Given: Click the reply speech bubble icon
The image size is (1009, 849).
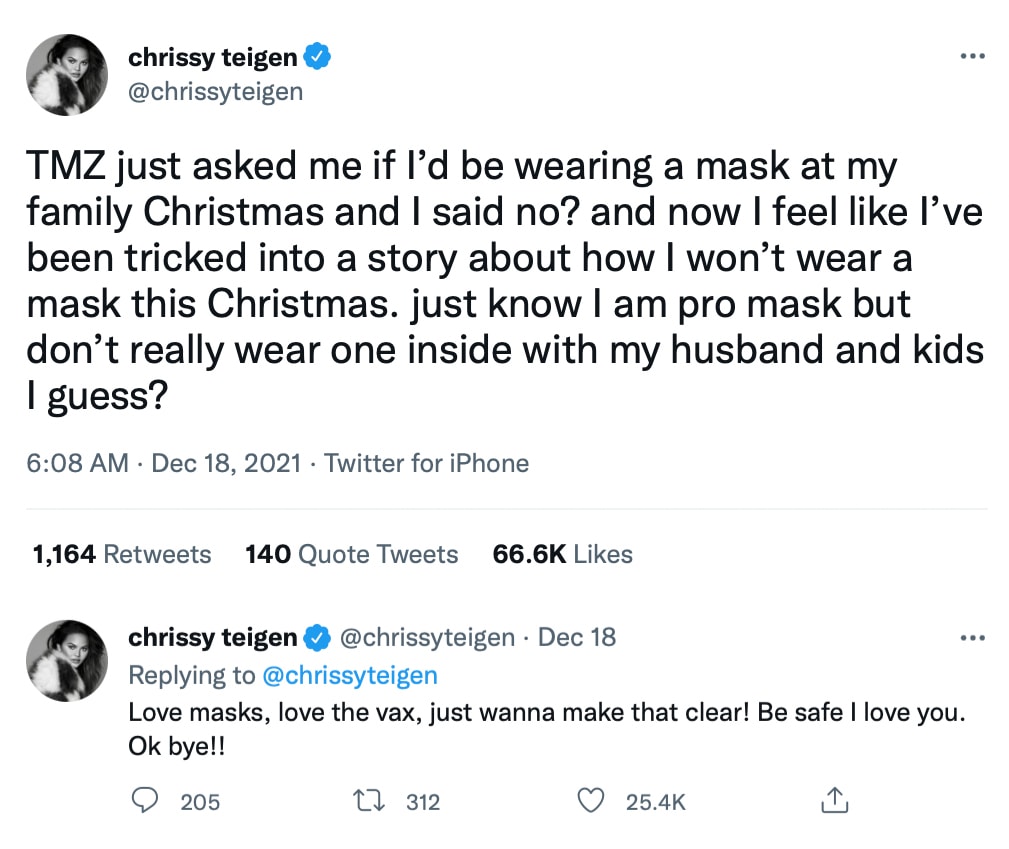Looking at the screenshot, I should pyautogui.click(x=145, y=800).
